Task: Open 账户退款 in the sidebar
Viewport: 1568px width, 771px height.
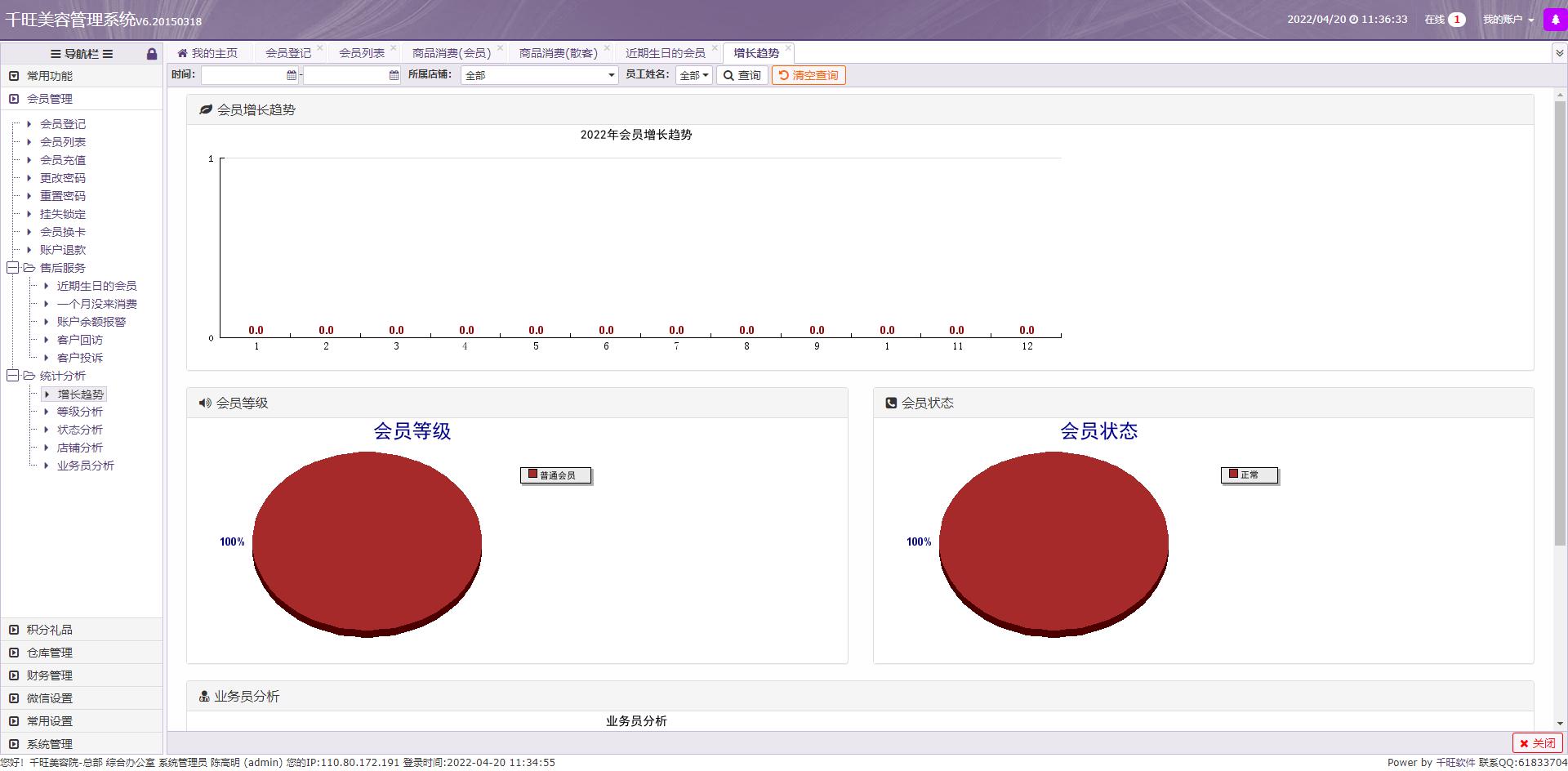Action: [63, 250]
